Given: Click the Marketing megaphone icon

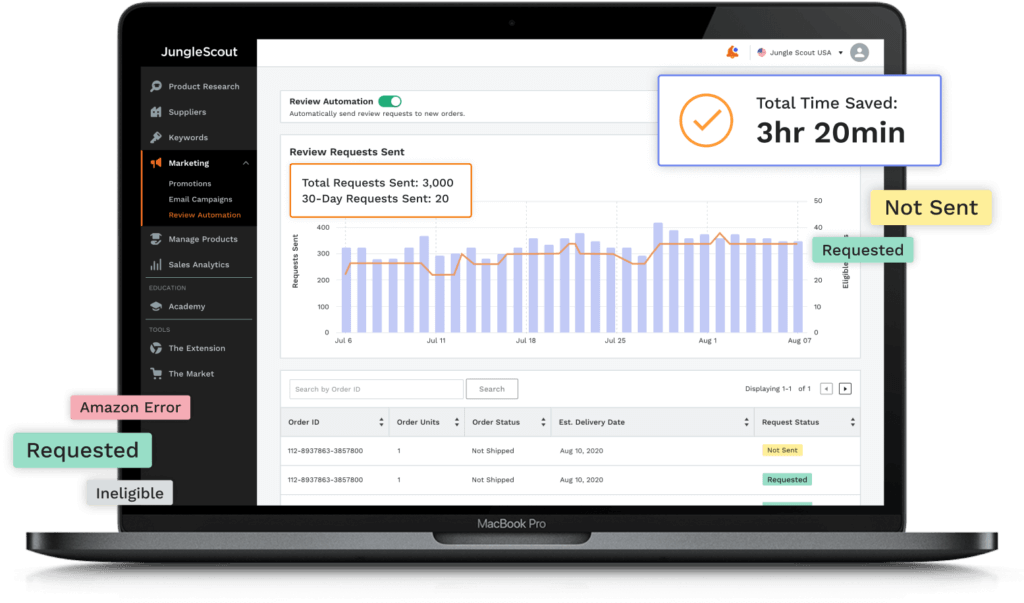Looking at the screenshot, I should 156,163.
